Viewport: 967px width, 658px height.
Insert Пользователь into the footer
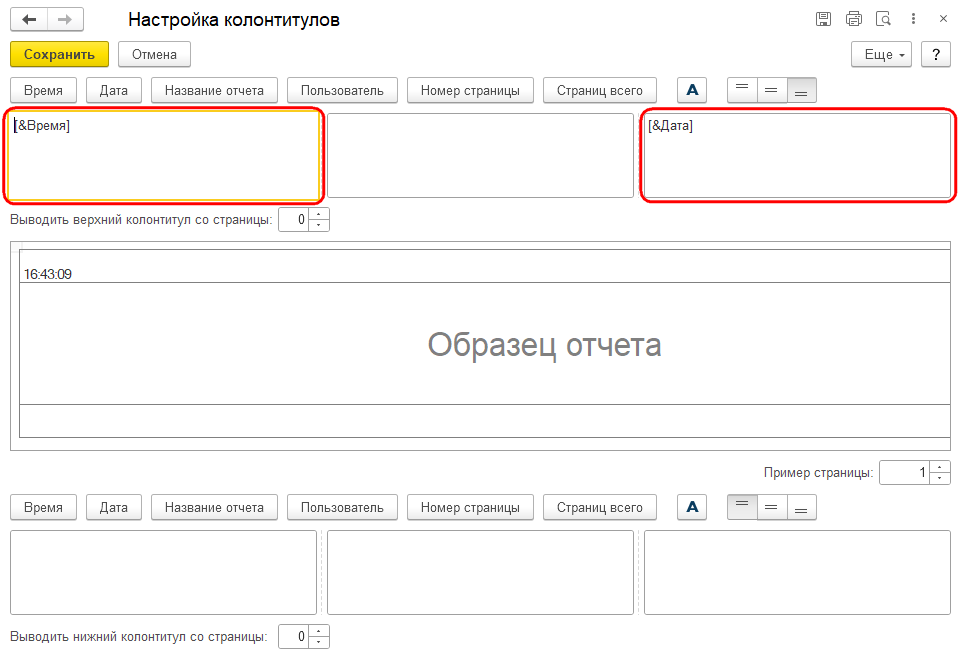pyautogui.click(x=342, y=508)
